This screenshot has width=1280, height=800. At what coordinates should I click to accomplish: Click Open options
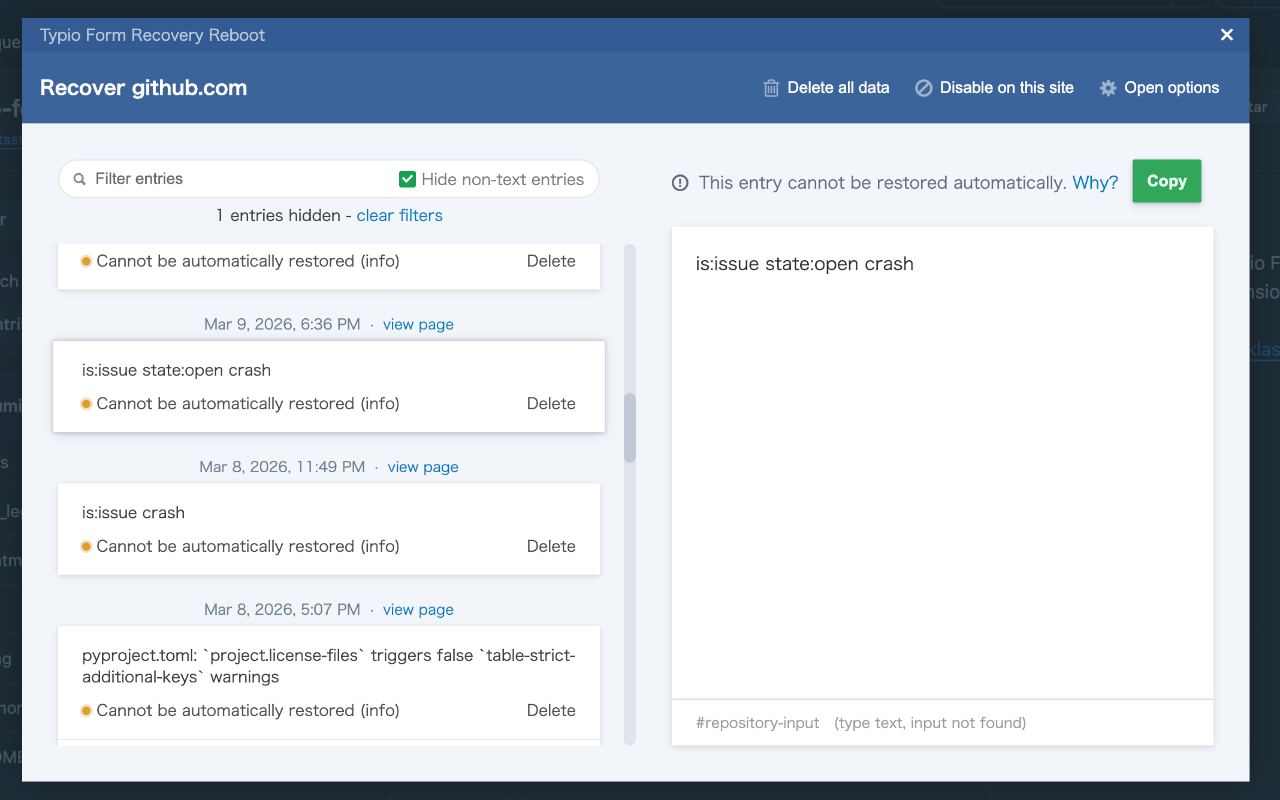(x=1159, y=88)
